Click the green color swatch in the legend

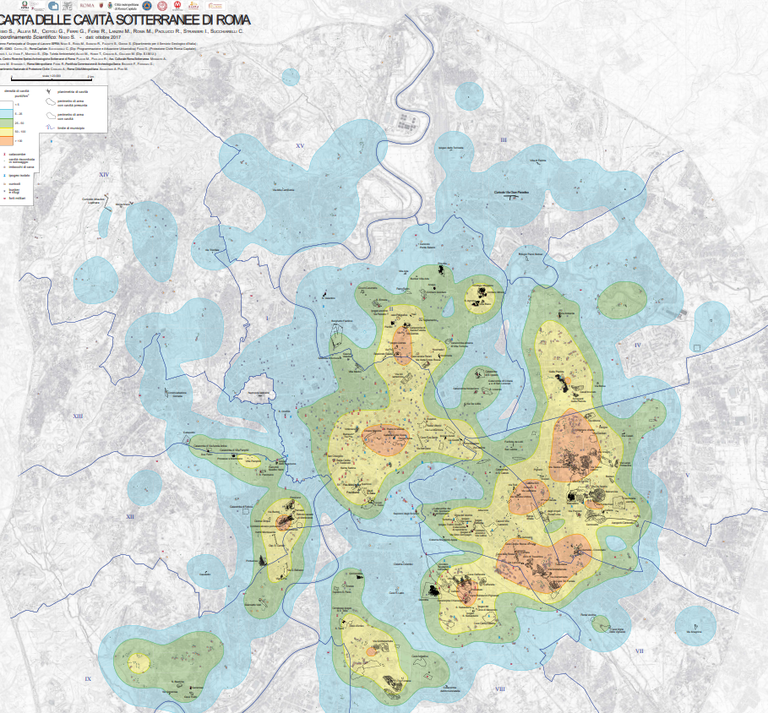[x=5, y=122]
